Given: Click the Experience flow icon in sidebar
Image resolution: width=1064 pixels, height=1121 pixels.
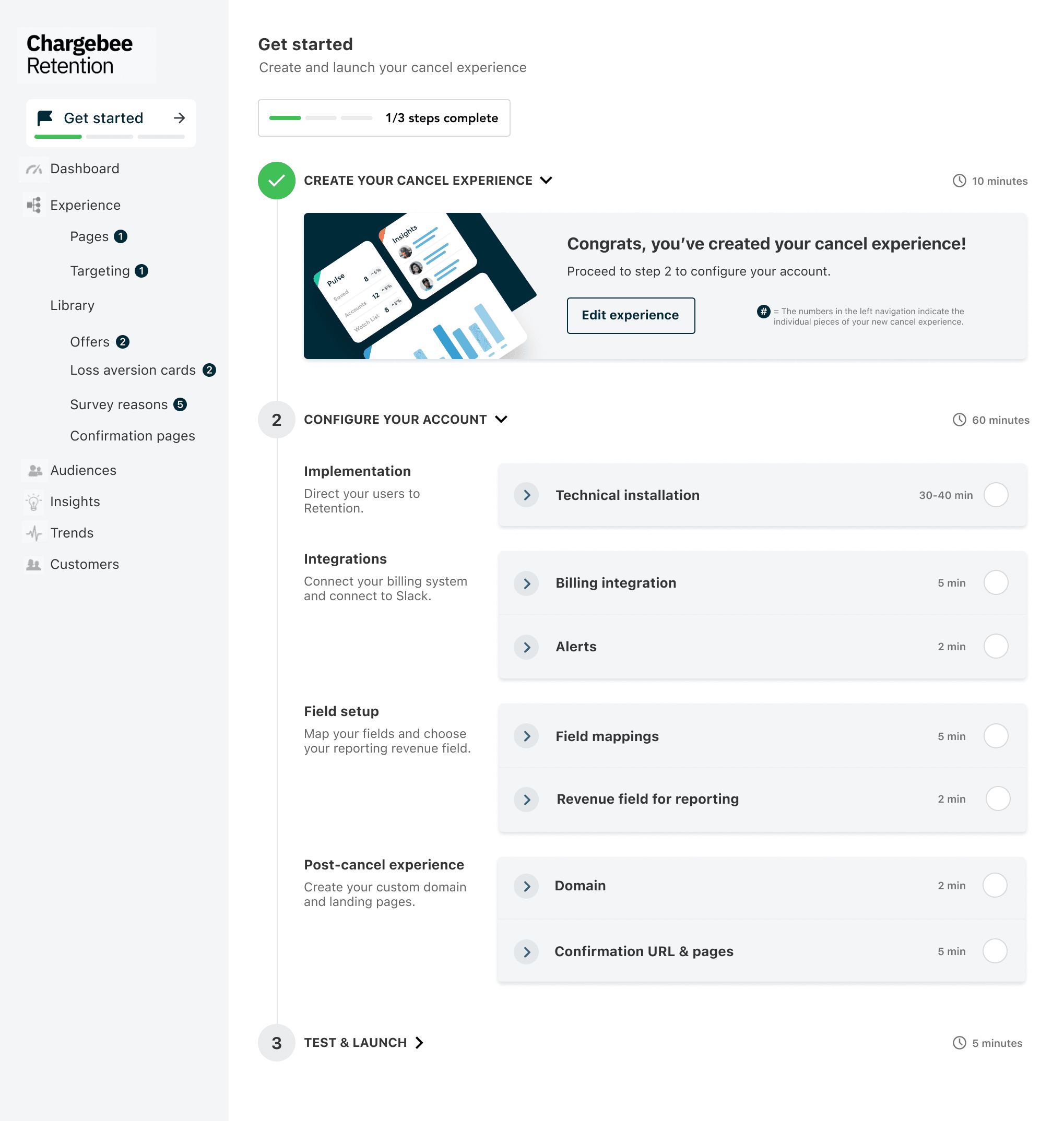Looking at the screenshot, I should (x=34, y=205).
